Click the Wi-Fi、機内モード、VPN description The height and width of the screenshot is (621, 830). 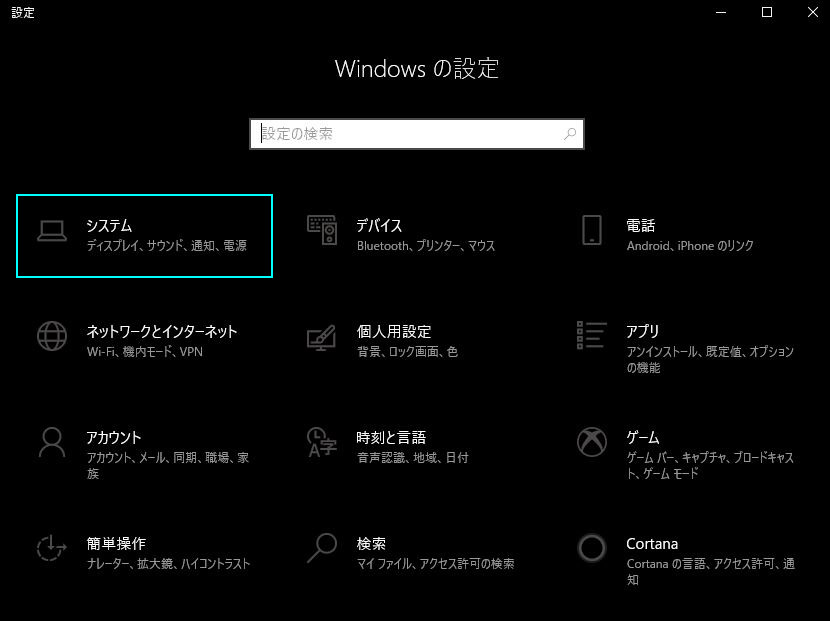point(145,352)
